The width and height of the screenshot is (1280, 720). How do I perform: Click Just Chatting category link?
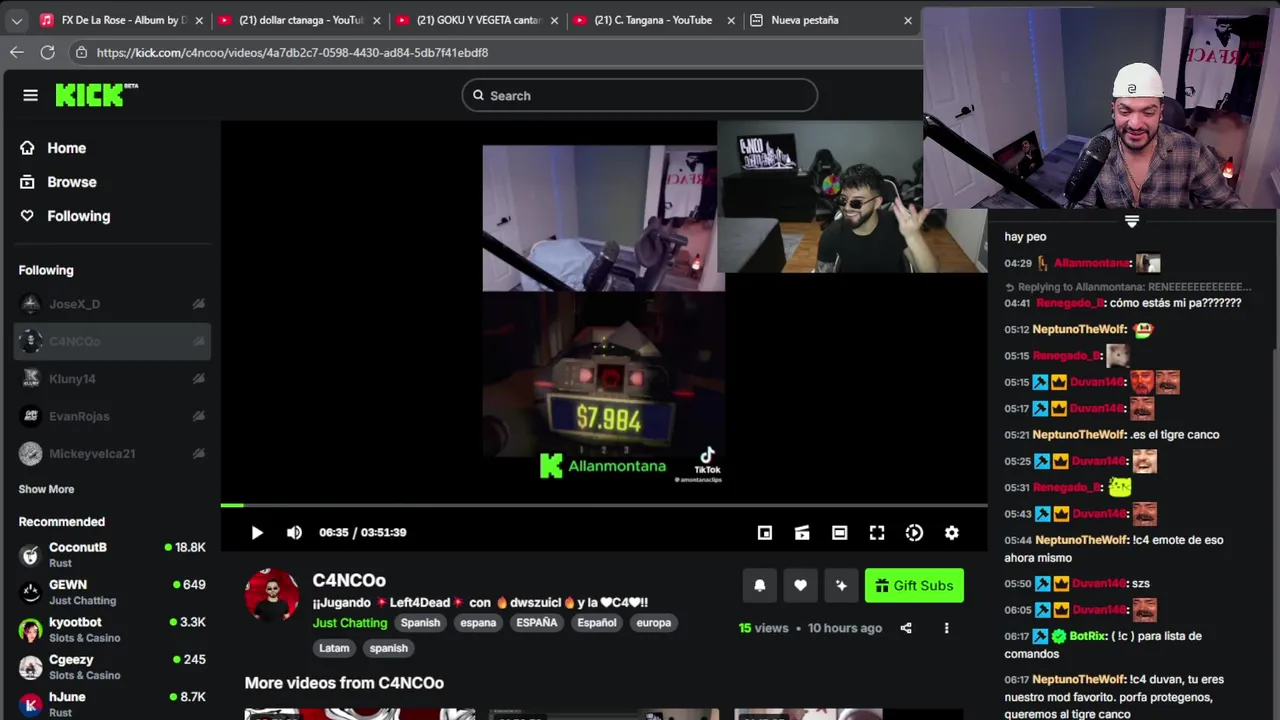[x=350, y=623]
